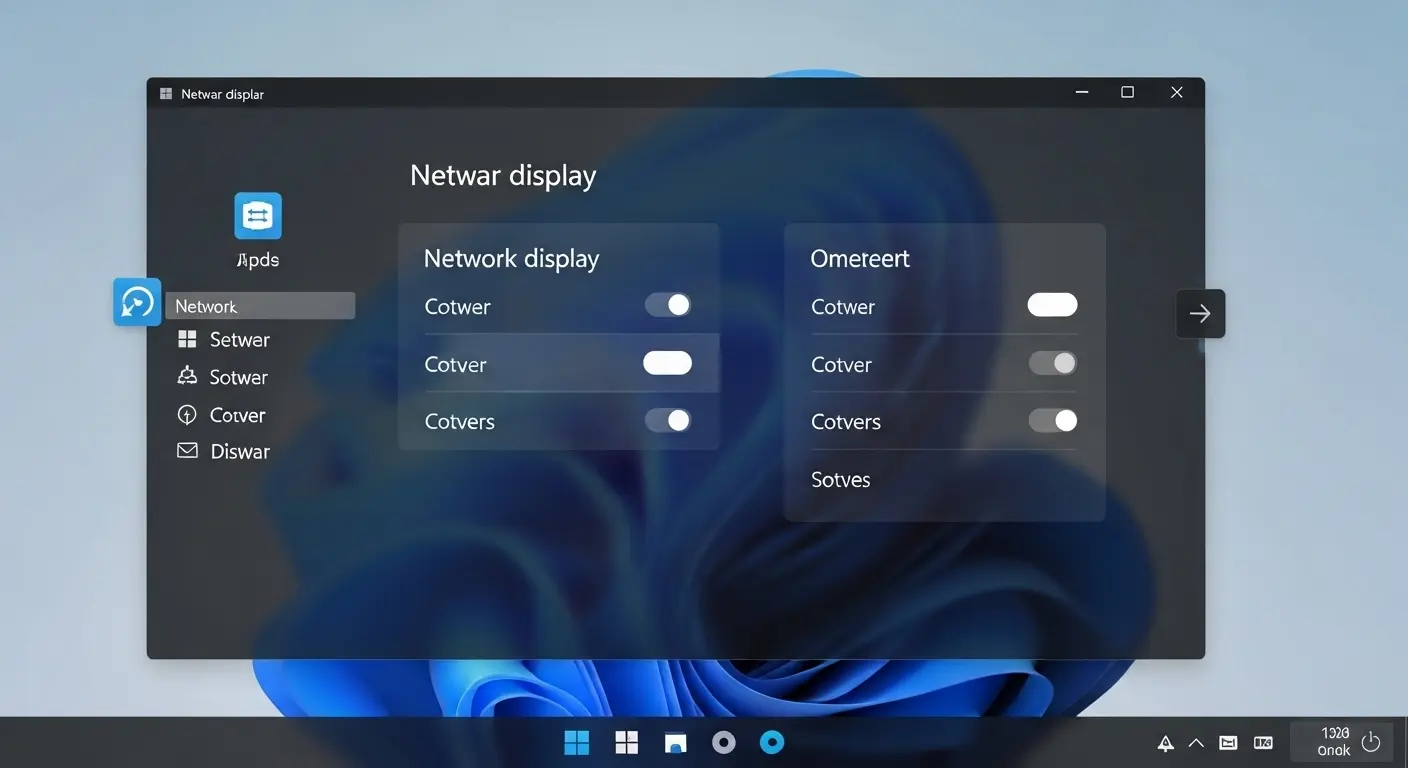This screenshot has width=1408, height=768.
Task: Click the blue circle taskbar icon
Action: click(x=772, y=742)
